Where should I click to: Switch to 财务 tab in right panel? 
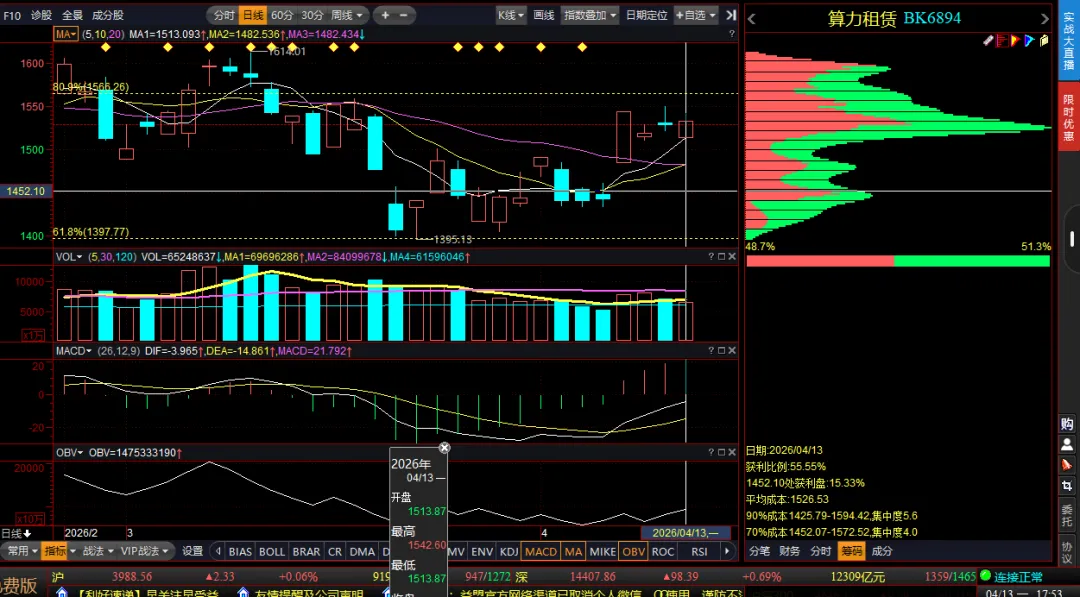[x=790, y=551]
